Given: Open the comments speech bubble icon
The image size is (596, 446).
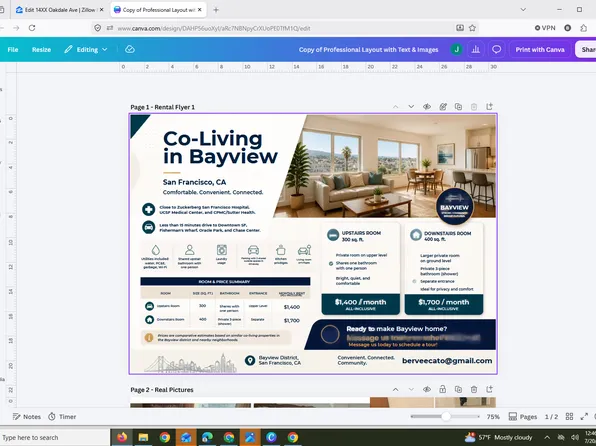Looking at the screenshot, I should point(496,49).
